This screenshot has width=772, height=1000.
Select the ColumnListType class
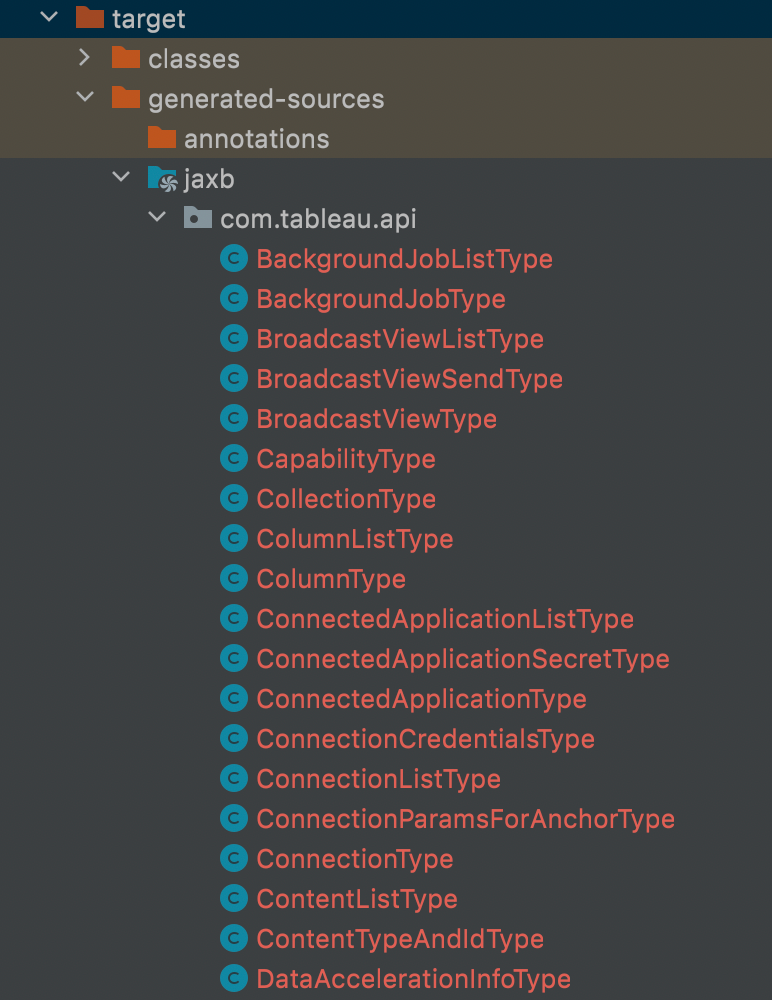(356, 538)
